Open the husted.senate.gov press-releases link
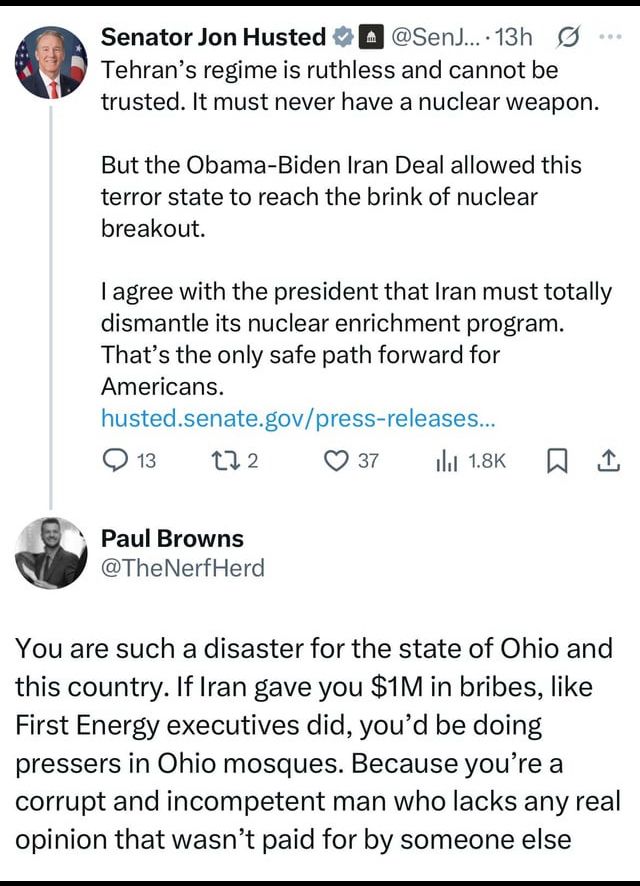The height and width of the screenshot is (886, 640). (298, 418)
